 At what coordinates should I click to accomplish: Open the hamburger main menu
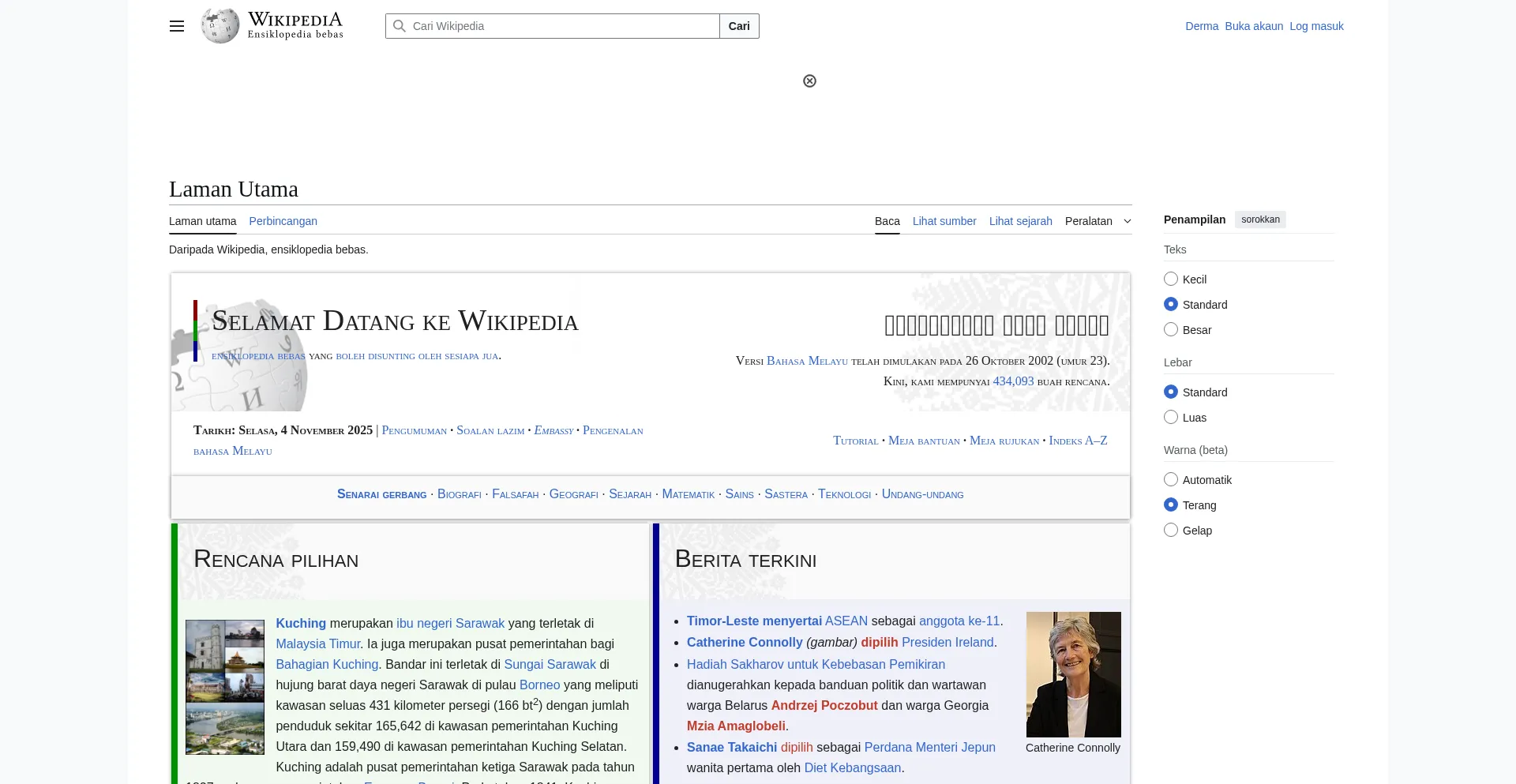click(x=177, y=26)
